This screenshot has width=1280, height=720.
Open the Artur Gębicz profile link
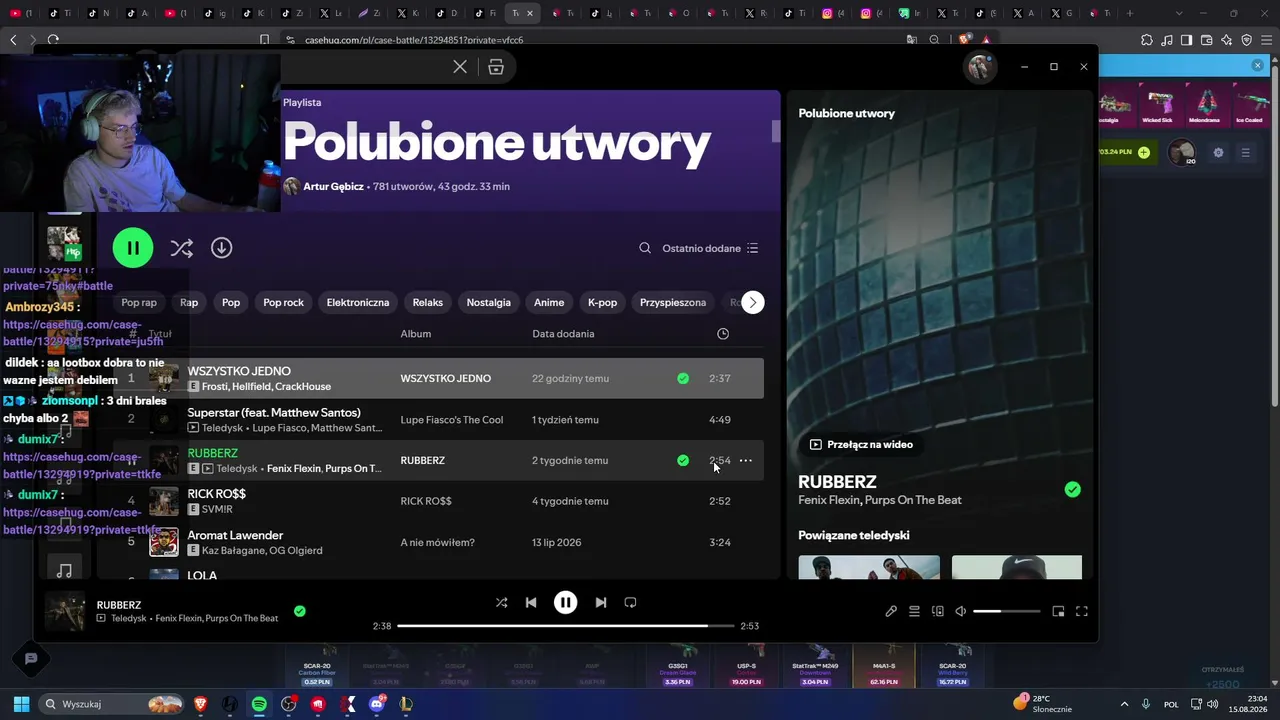(333, 187)
